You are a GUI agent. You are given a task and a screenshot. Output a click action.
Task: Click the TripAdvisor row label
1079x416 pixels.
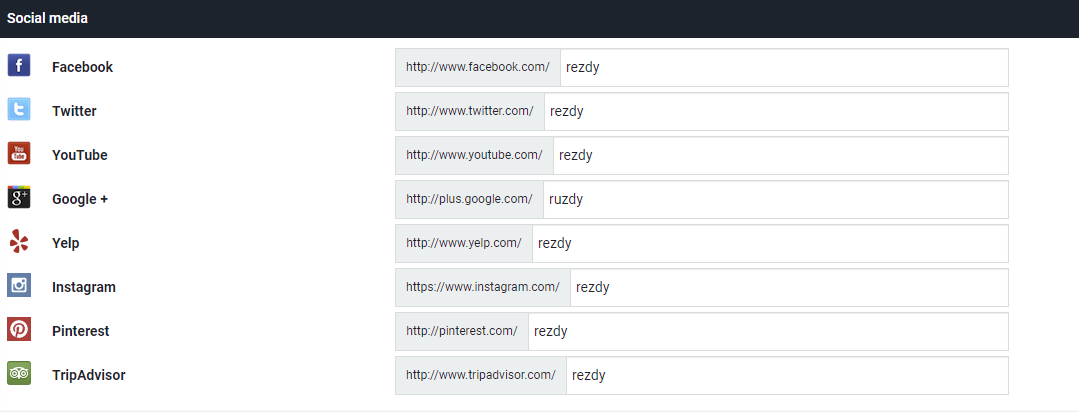click(89, 375)
